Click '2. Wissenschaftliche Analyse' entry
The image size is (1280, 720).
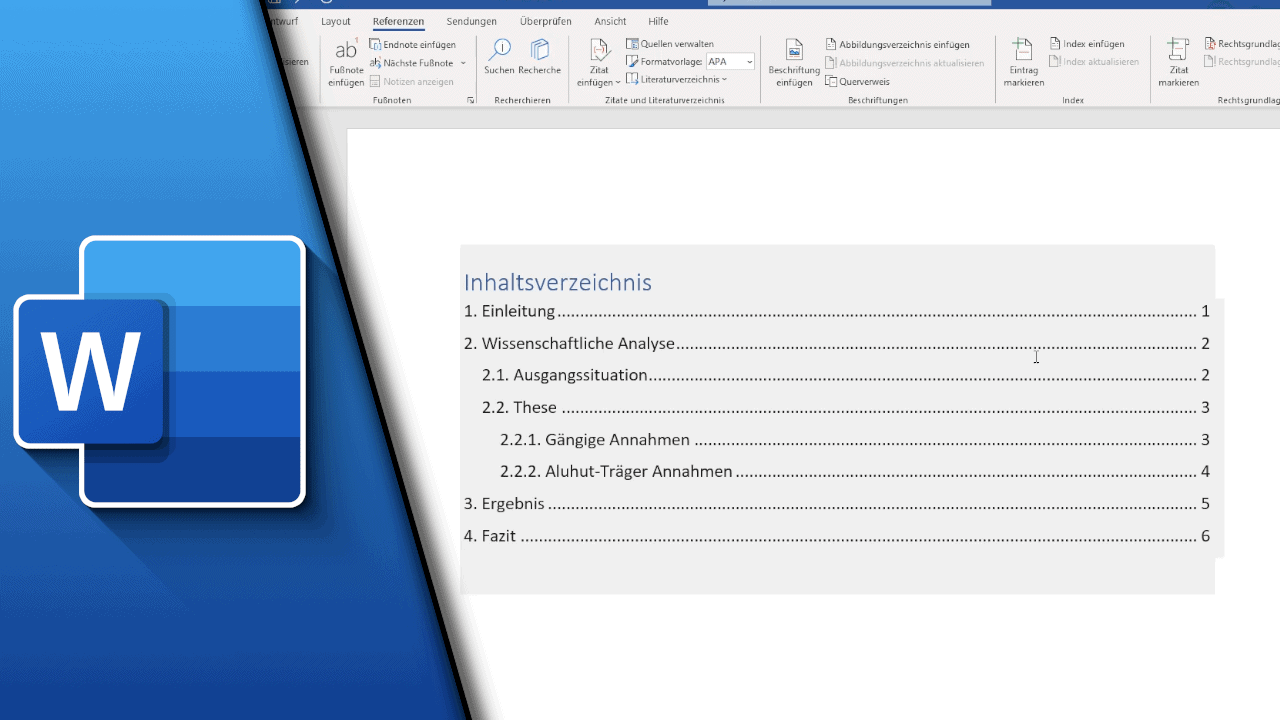[837, 344]
